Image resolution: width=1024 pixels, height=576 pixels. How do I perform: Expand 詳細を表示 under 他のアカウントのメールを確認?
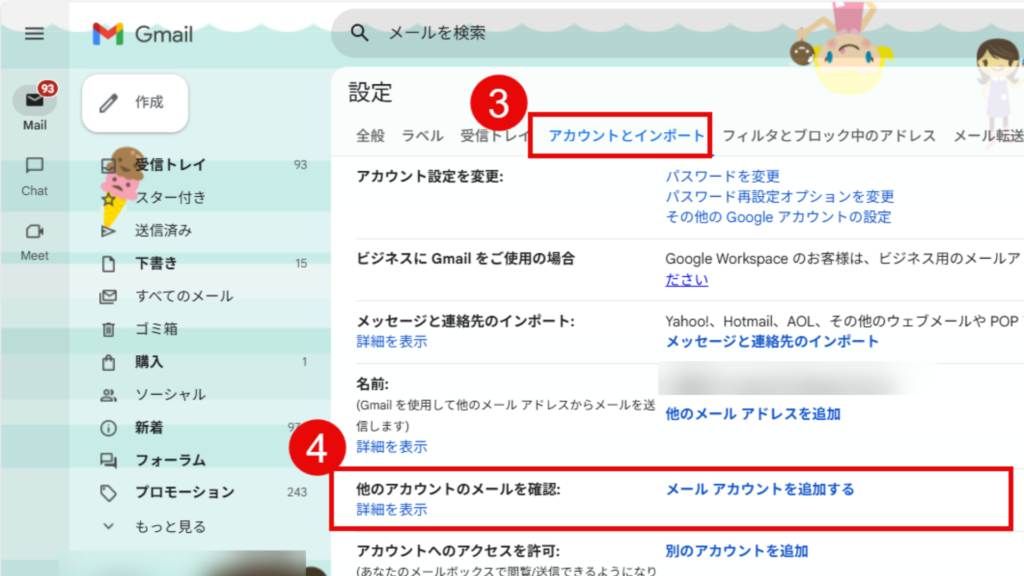pos(392,510)
